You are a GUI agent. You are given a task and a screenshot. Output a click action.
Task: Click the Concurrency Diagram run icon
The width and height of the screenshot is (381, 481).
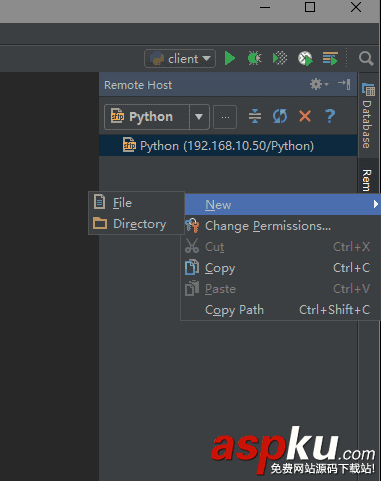point(330,58)
